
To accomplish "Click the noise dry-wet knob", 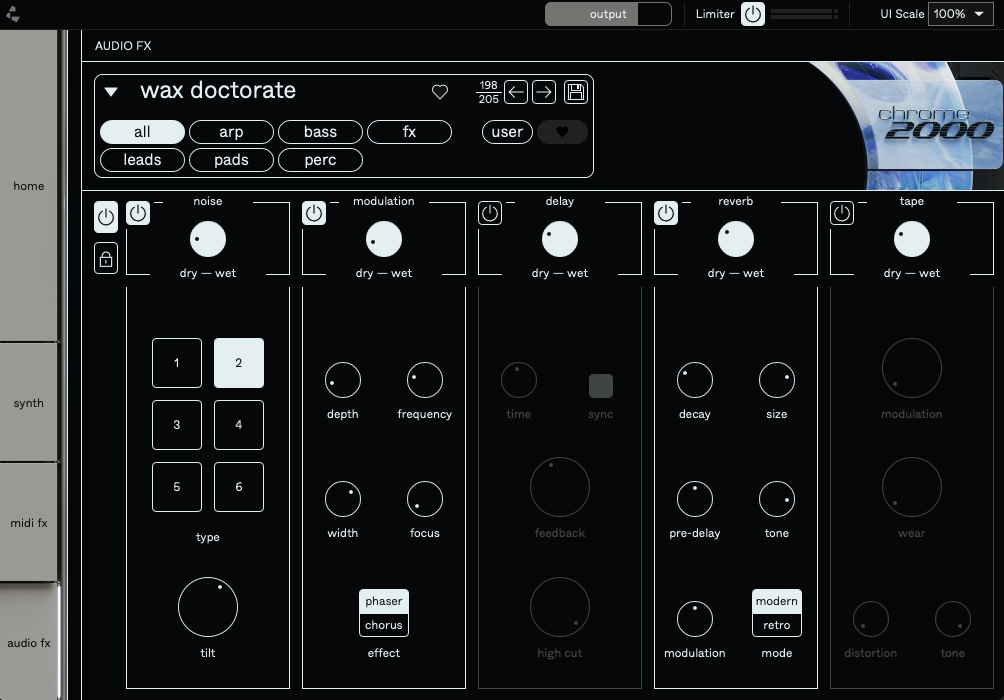I will pyautogui.click(x=208, y=240).
